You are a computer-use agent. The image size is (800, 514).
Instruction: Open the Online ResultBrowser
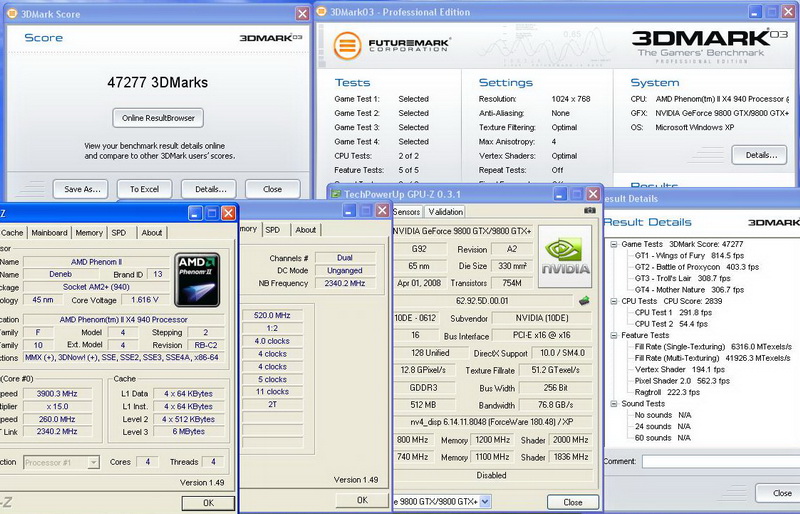tap(158, 118)
